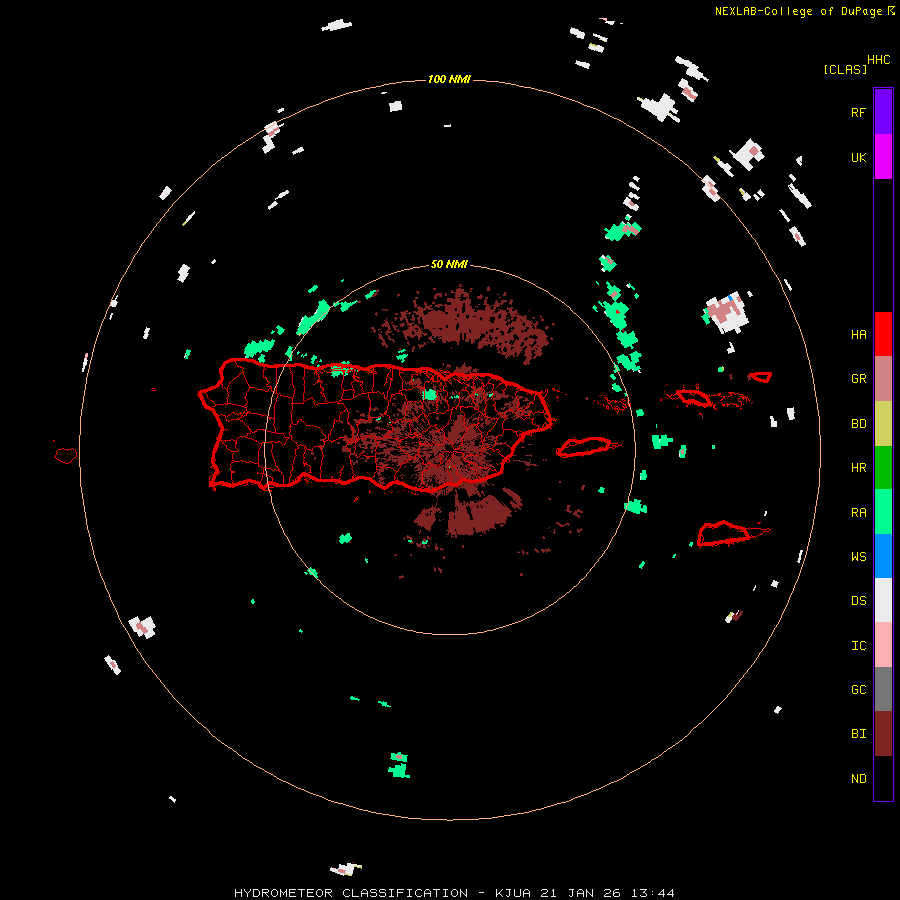This screenshot has width=900, height=900.
Task: Click the HYDROMETEOR CLASSIFICATION title text
Action: pos(351,893)
